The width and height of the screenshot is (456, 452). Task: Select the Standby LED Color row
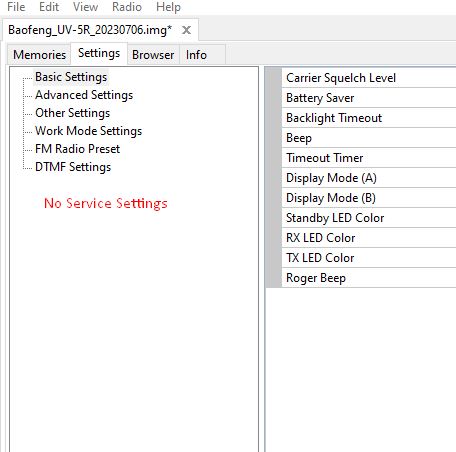pos(369,218)
